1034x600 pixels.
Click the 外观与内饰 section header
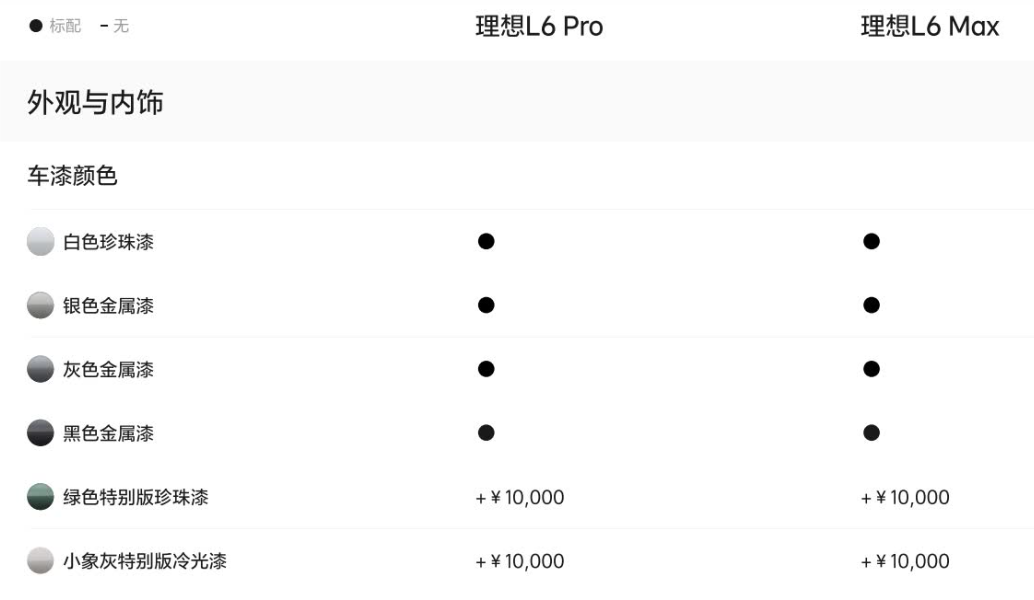coord(95,102)
